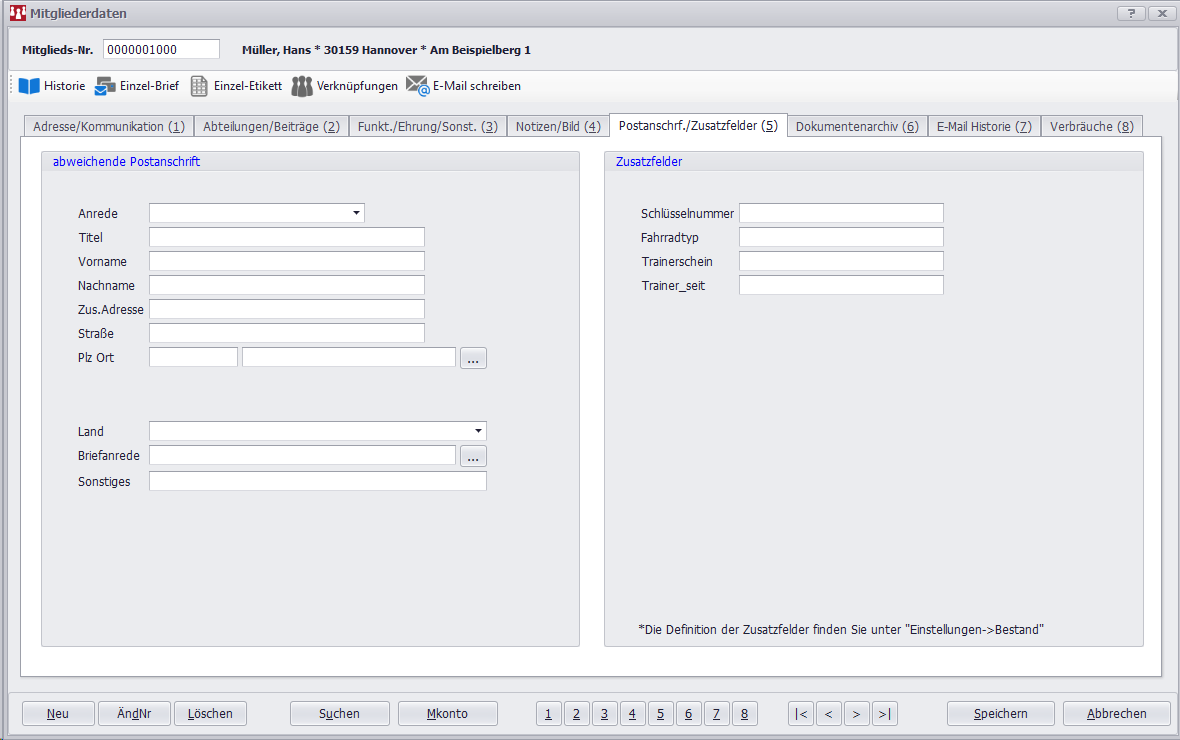Click the Mitglieds-Nr. number field
This screenshot has width=1180, height=740.
point(160,50)
